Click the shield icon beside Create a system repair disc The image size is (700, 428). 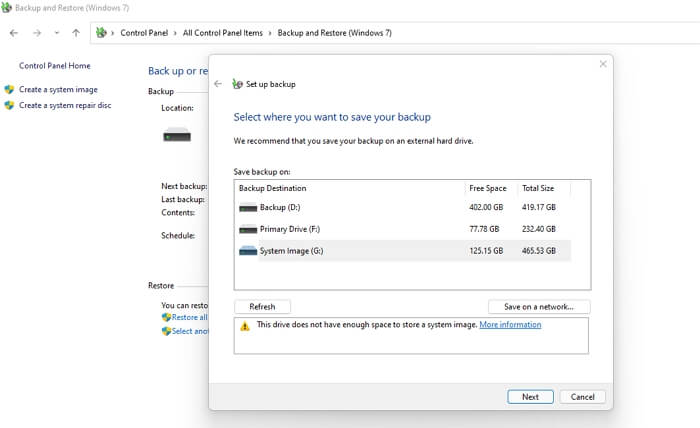(x=10, y=105)
